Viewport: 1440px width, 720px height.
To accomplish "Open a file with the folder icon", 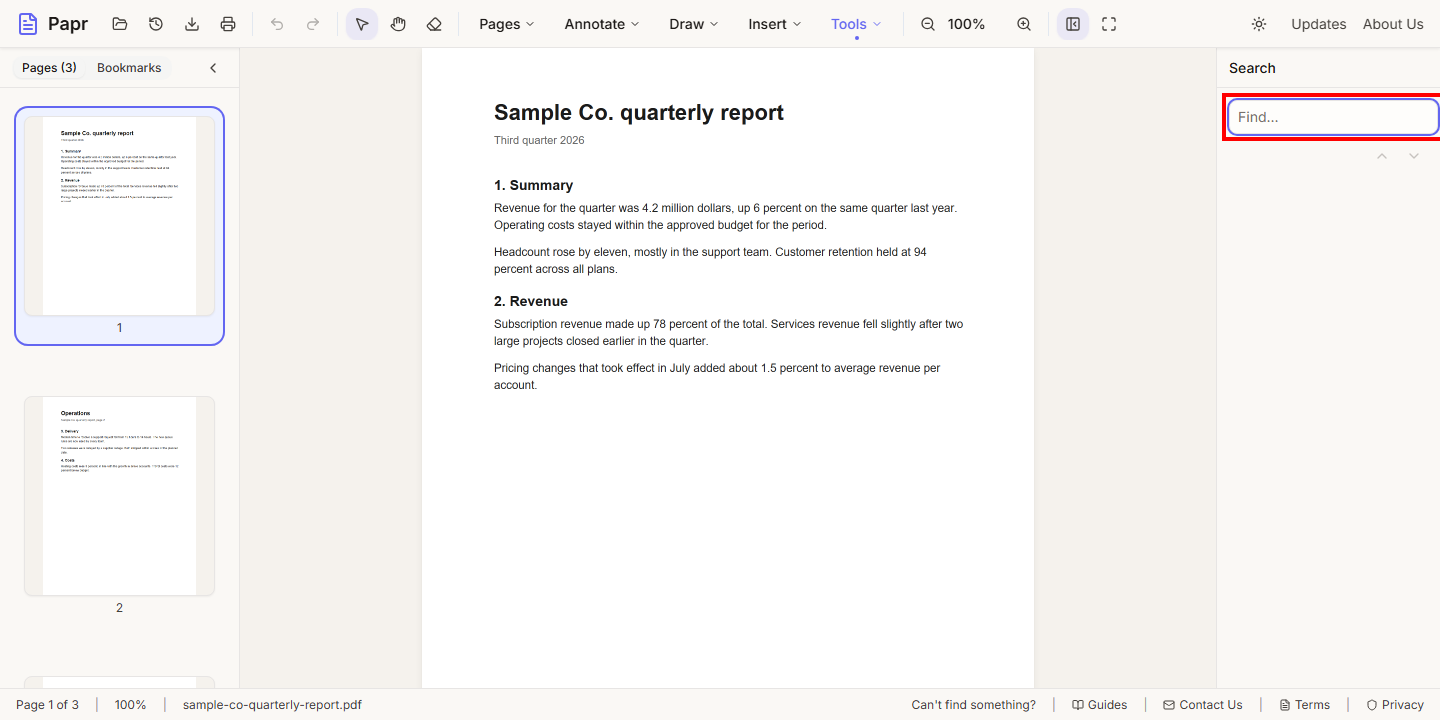I will coord(120,24).
